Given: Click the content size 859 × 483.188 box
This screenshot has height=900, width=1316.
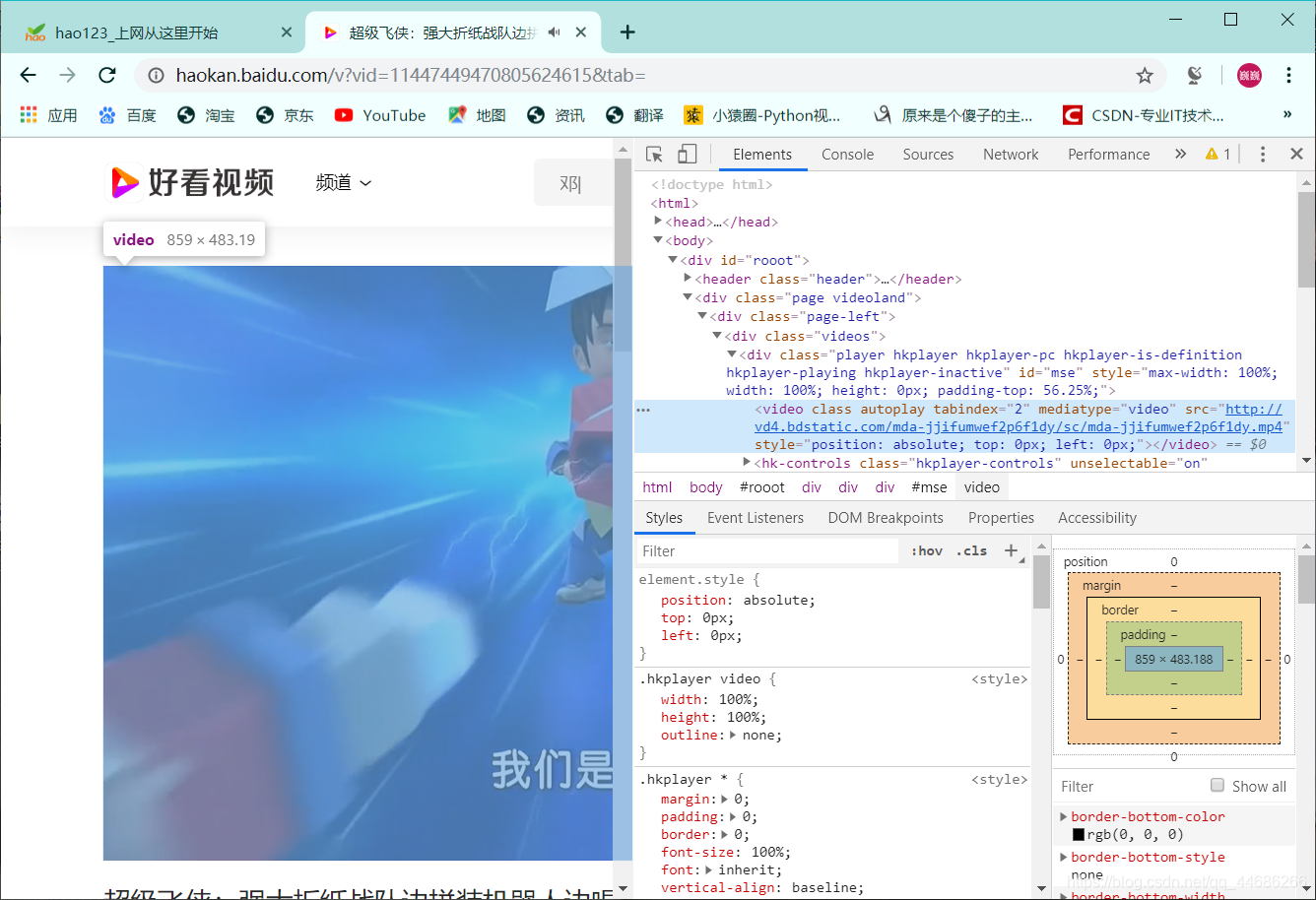Looking at the screenshot, I should [1174, 659].
